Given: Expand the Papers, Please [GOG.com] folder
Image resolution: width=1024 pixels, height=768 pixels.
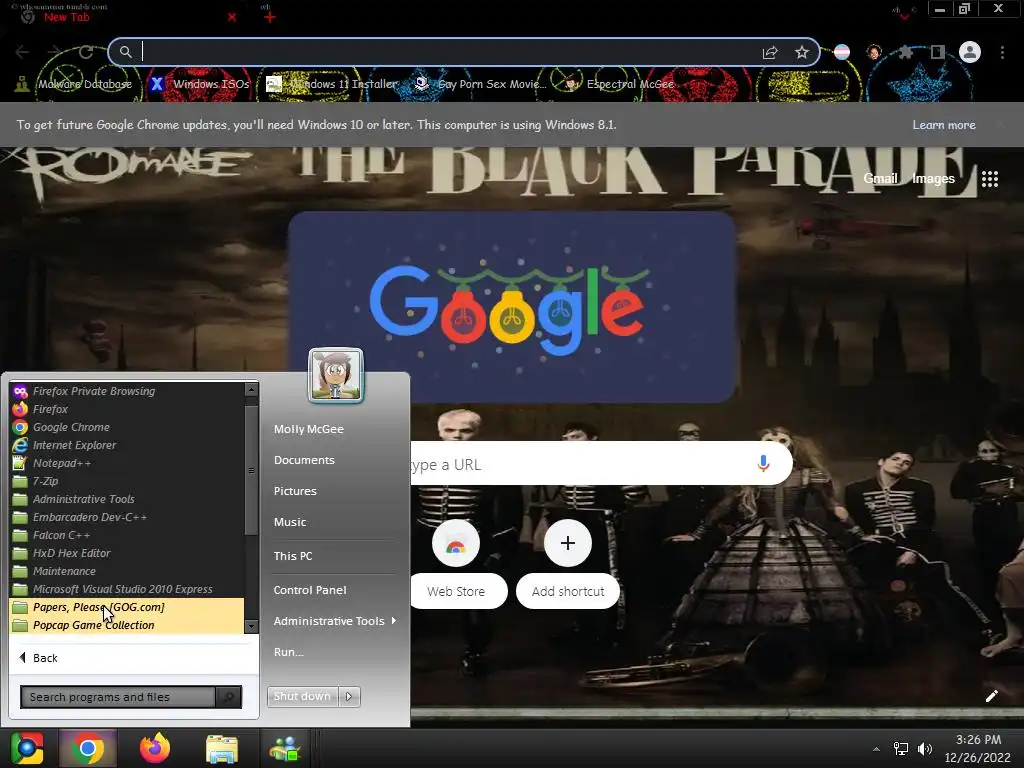Looking at the screenshot, I should tap(127, 607).
